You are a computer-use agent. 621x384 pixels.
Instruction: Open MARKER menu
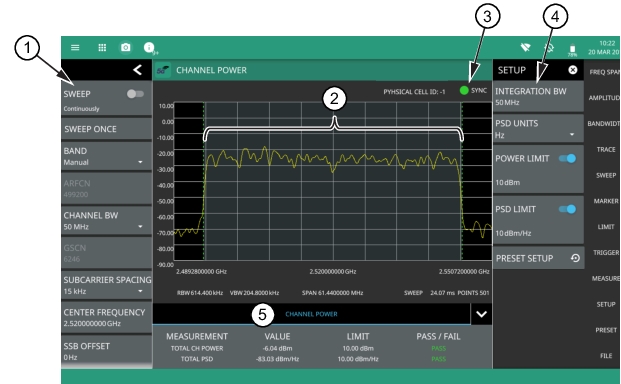pos(606,201)
